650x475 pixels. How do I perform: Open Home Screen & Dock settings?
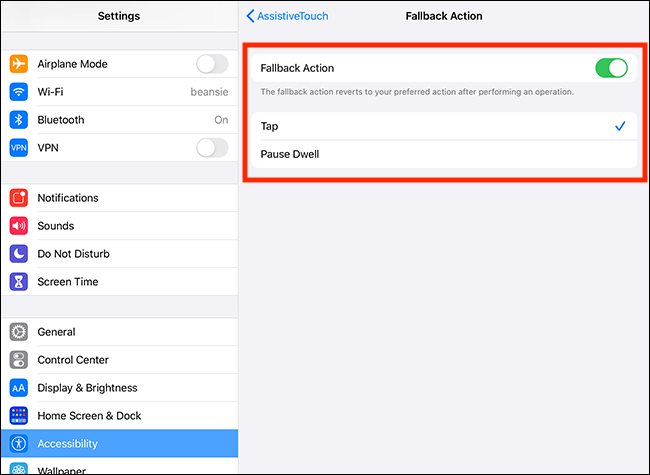(119, 416)
